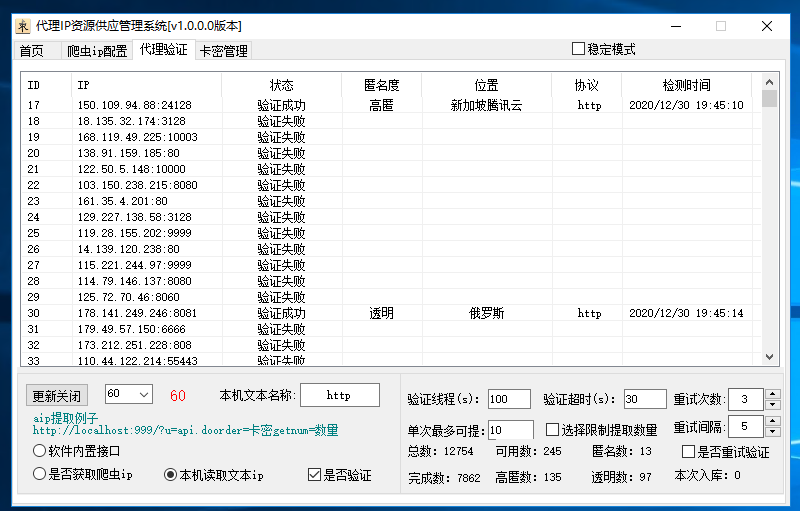
Task: Click the 验证线程 input field
Action: click(x=509, y=399)
